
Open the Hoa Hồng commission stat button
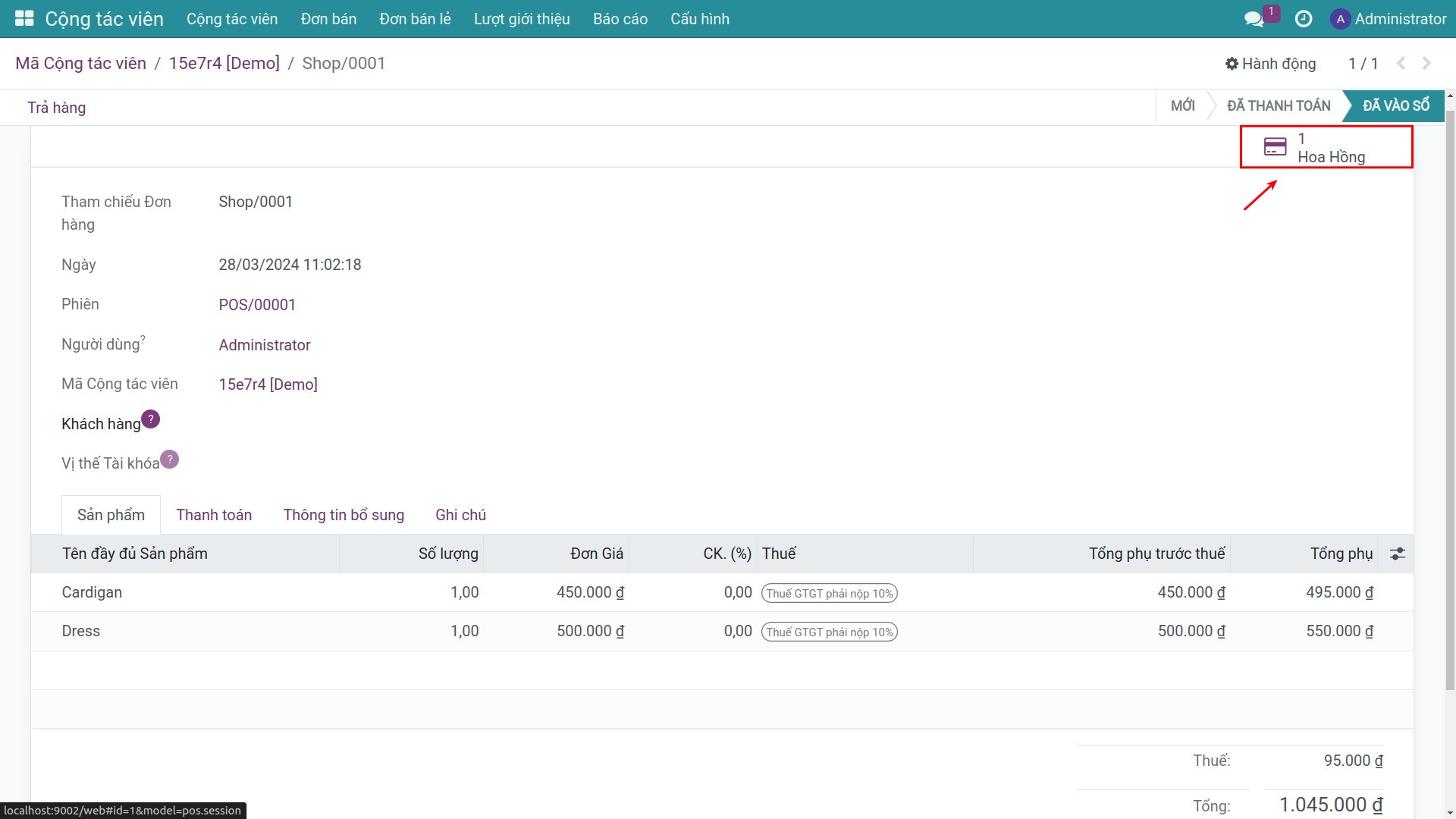(1326, 147)
